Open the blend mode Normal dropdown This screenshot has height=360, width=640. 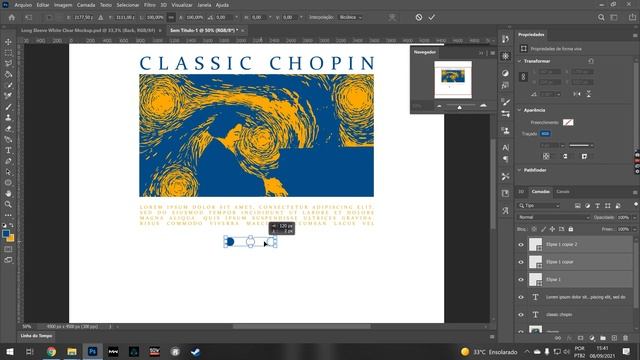point(553,217)
